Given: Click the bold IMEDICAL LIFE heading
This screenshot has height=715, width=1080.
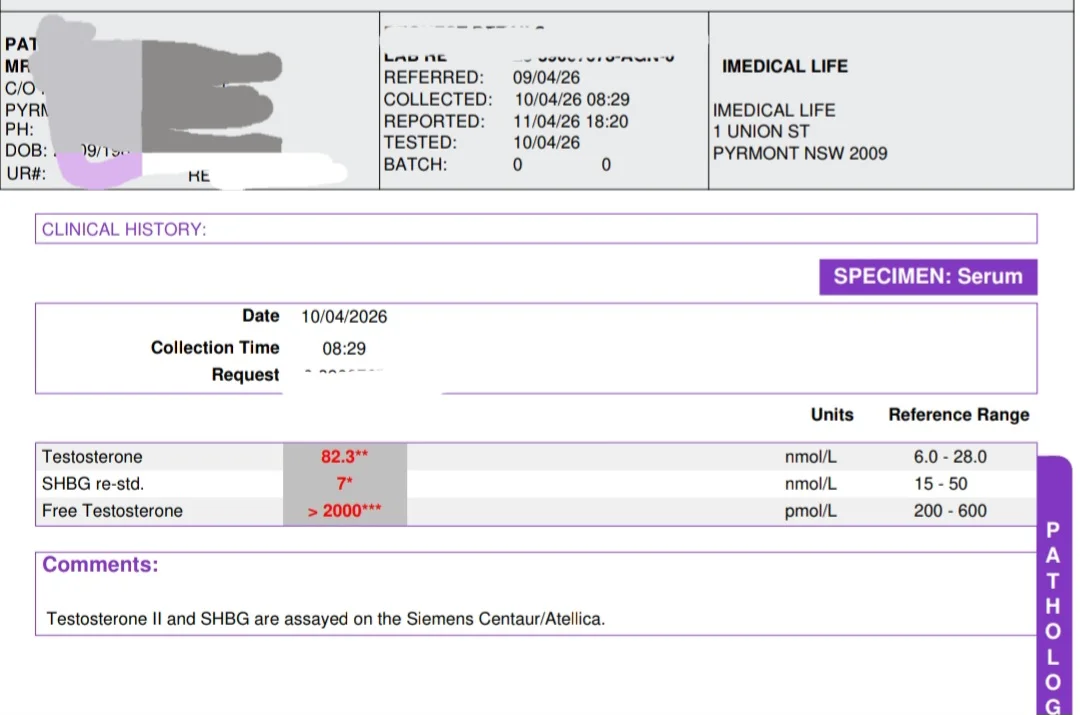Looking at the screenshot, I should tap(784, 67).
